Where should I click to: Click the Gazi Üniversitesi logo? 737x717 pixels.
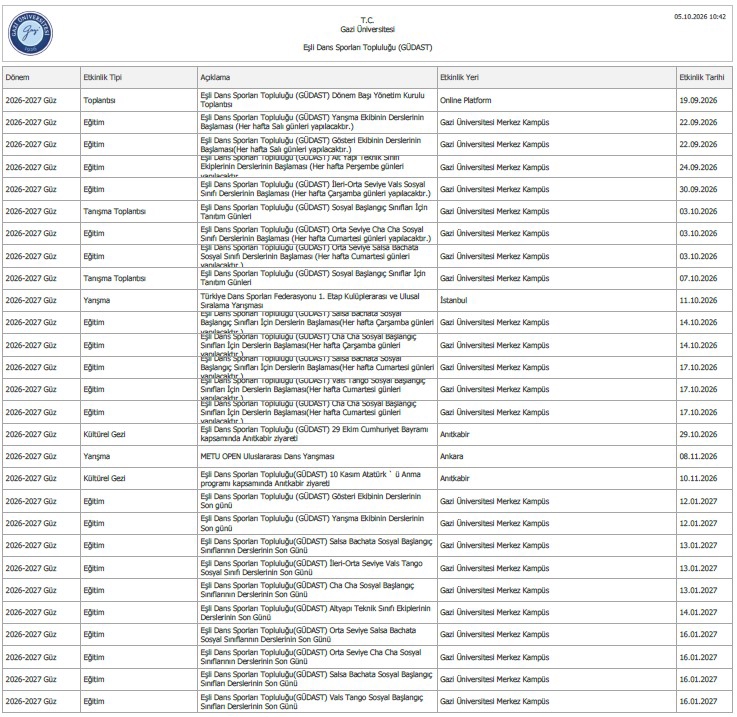tap(31, 33)
